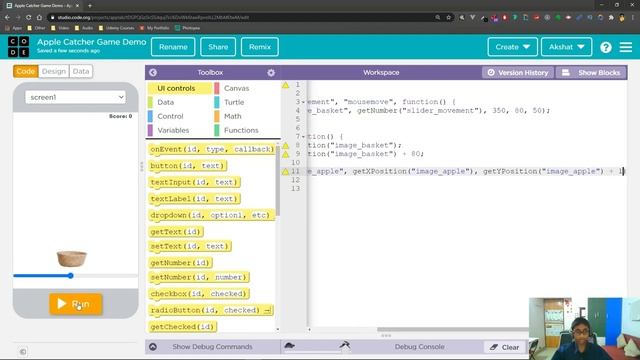Click Show Debug Commands

[212, 347]
